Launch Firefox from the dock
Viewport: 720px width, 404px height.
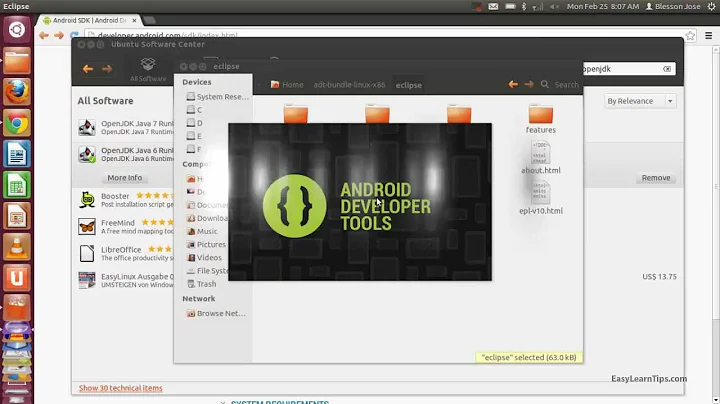pos(17,92)
